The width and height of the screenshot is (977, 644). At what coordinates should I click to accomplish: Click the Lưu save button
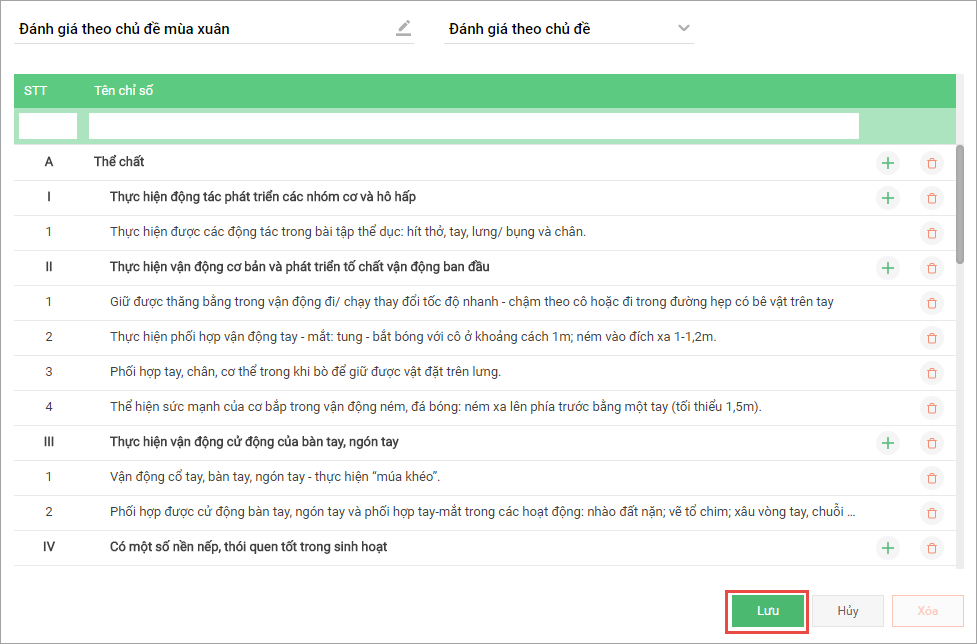[x=767, y=611]
